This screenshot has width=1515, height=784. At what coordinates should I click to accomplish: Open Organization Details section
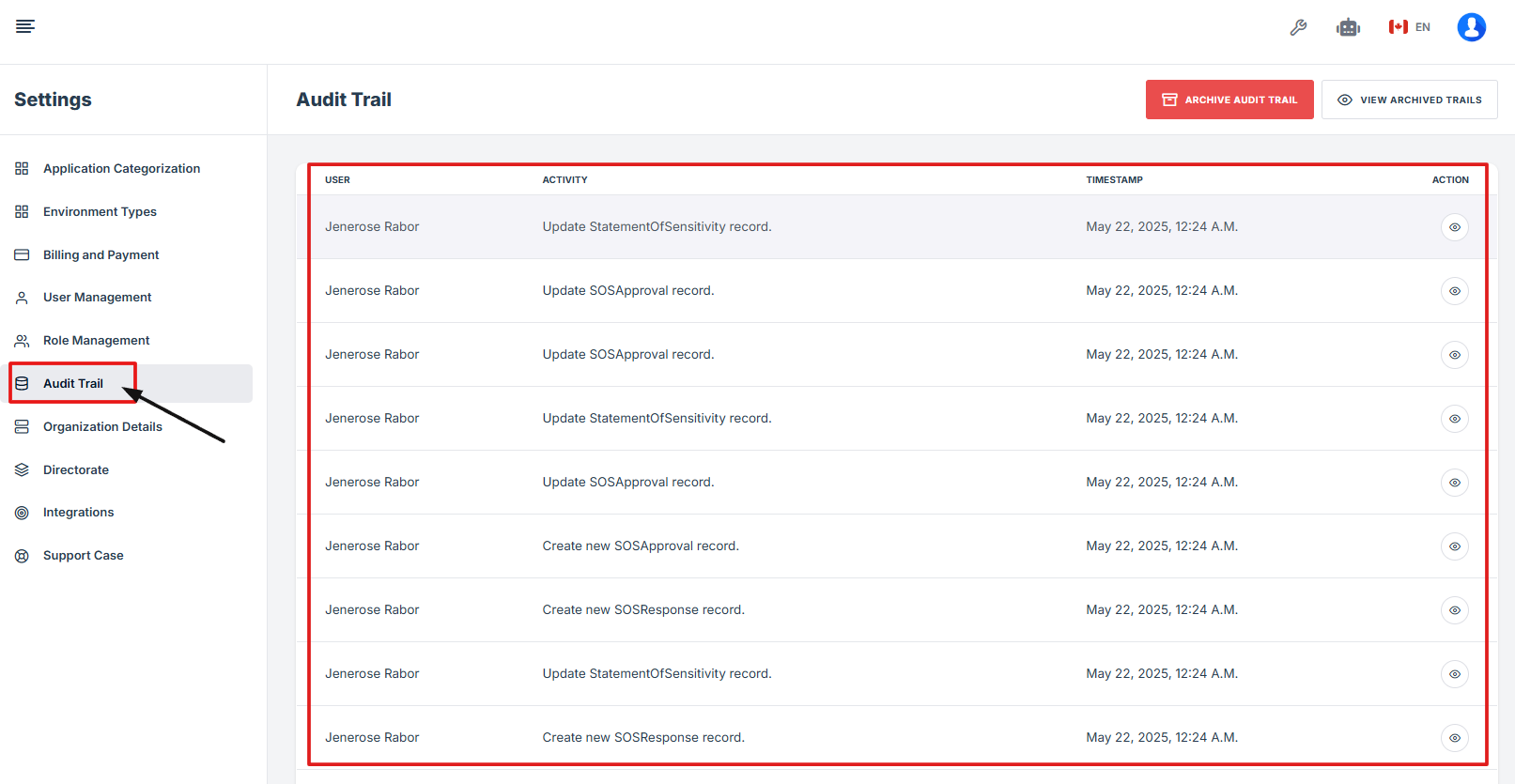[x=102, y=427]
